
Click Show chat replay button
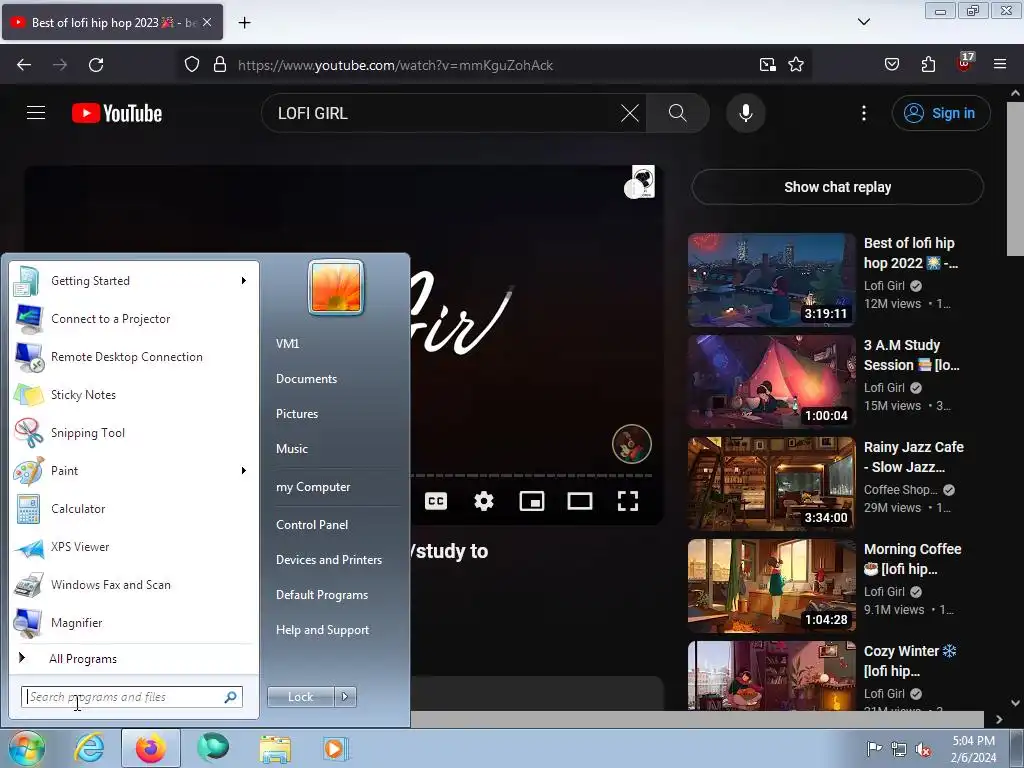click(x=837, y=187)
